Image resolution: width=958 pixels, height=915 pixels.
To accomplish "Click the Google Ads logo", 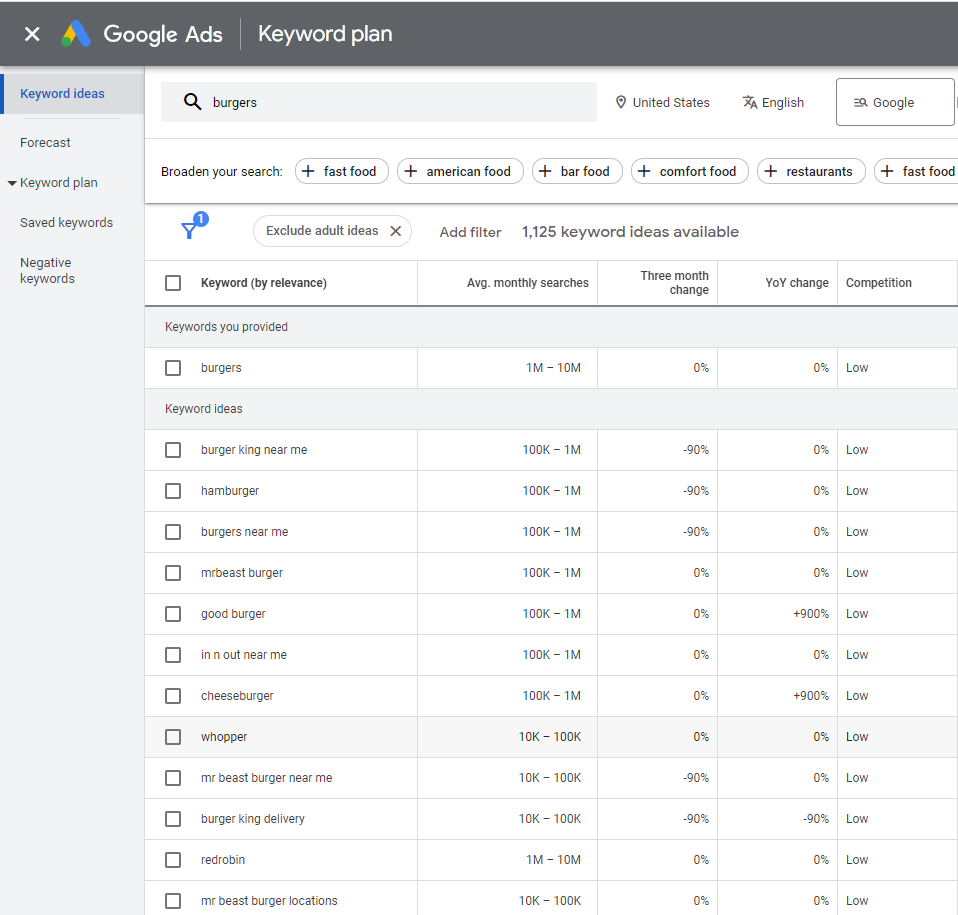I will click(76, 34).
